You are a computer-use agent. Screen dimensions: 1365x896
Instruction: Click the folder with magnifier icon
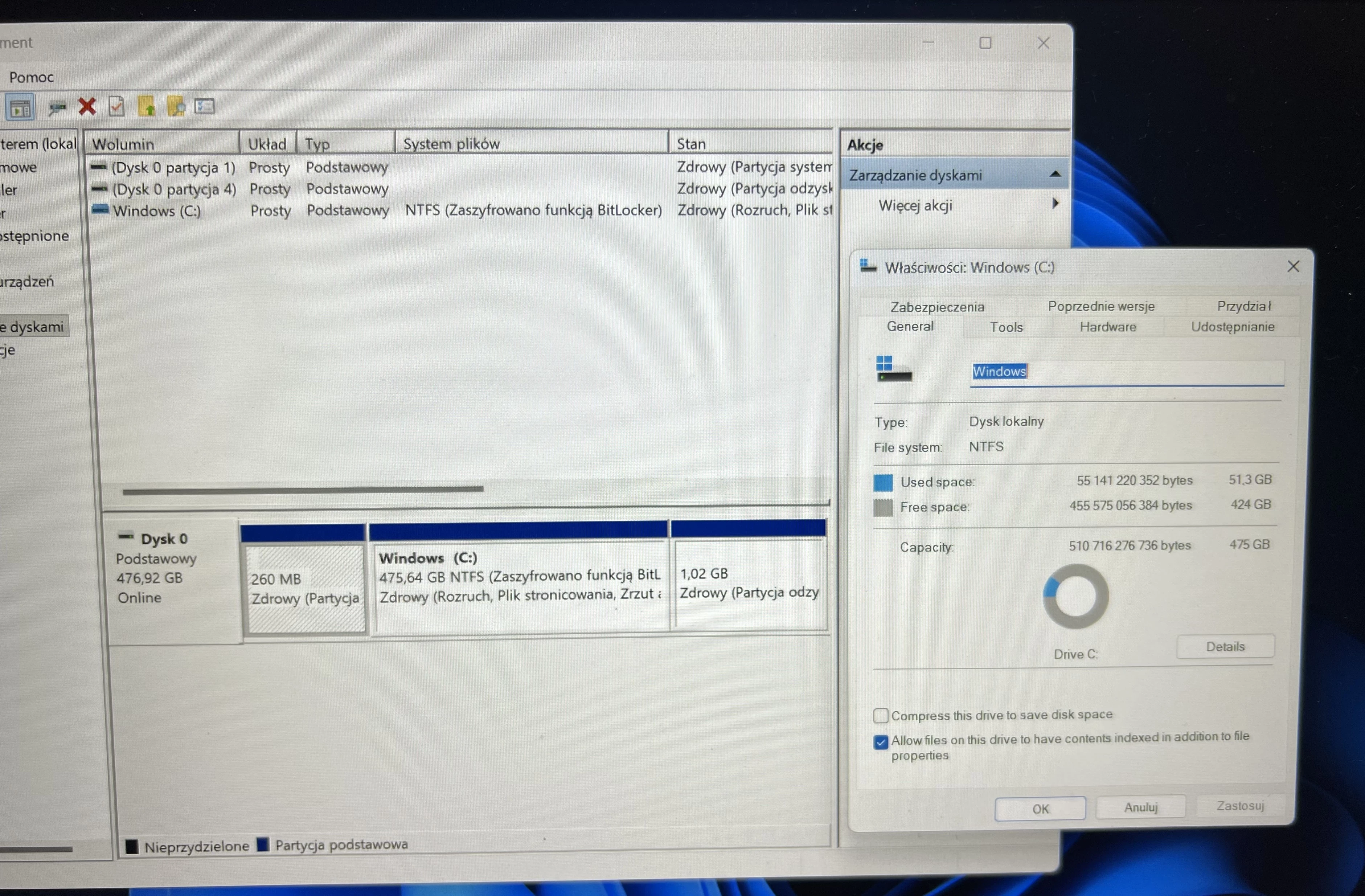click(x=176, y=107)
